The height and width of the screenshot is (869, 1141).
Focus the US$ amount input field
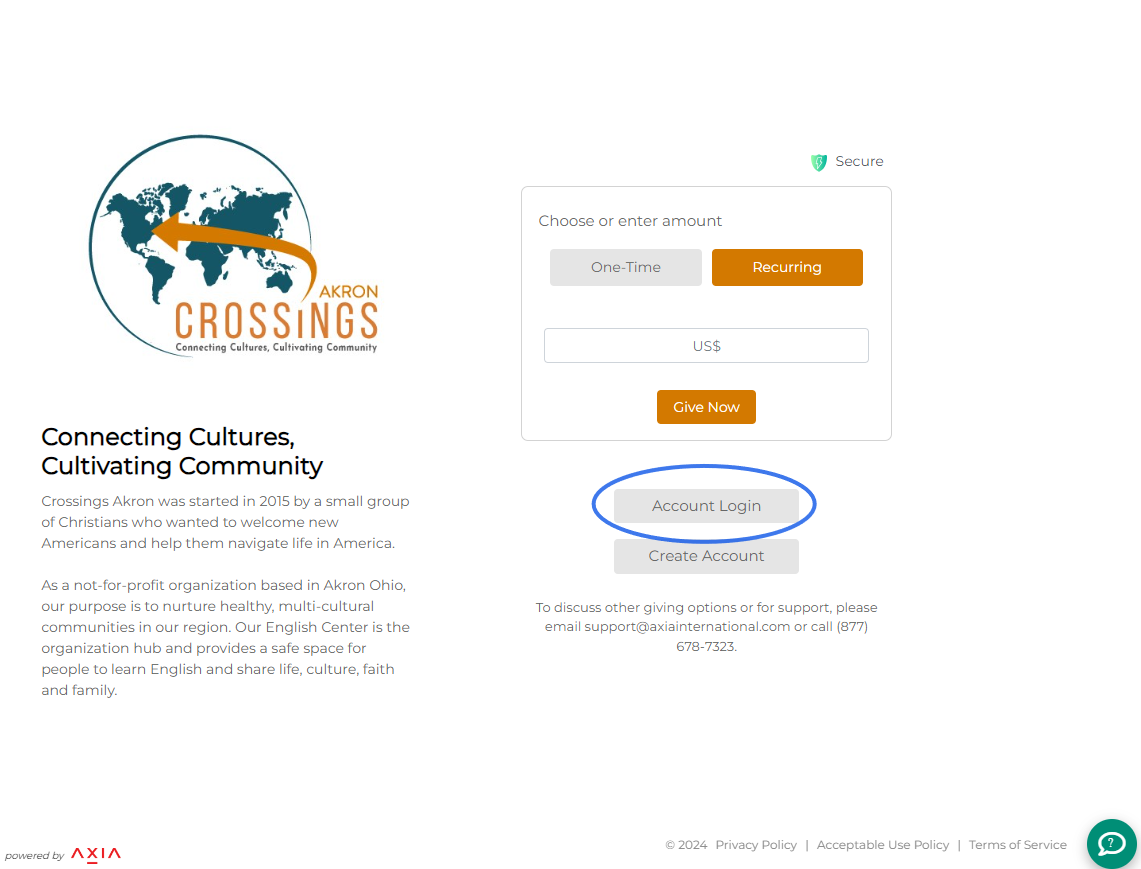[706, 346]
